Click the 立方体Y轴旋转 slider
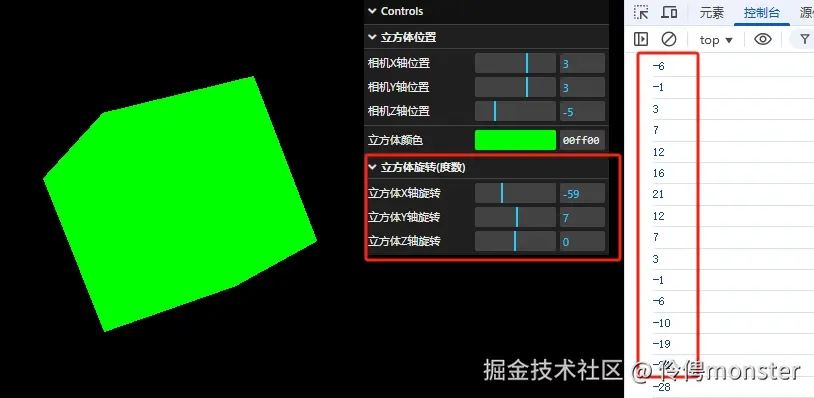814x398 pixels. point(515,217)
